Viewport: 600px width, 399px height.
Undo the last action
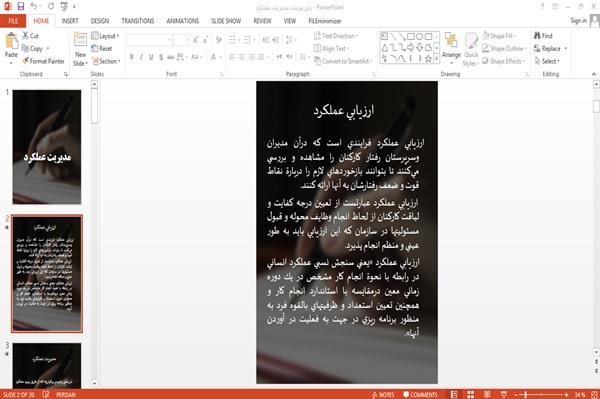point(34,7)
